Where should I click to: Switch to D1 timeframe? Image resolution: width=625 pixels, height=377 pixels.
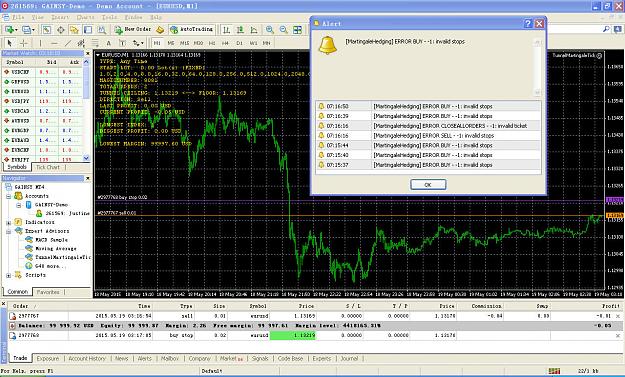pos(239,43)
